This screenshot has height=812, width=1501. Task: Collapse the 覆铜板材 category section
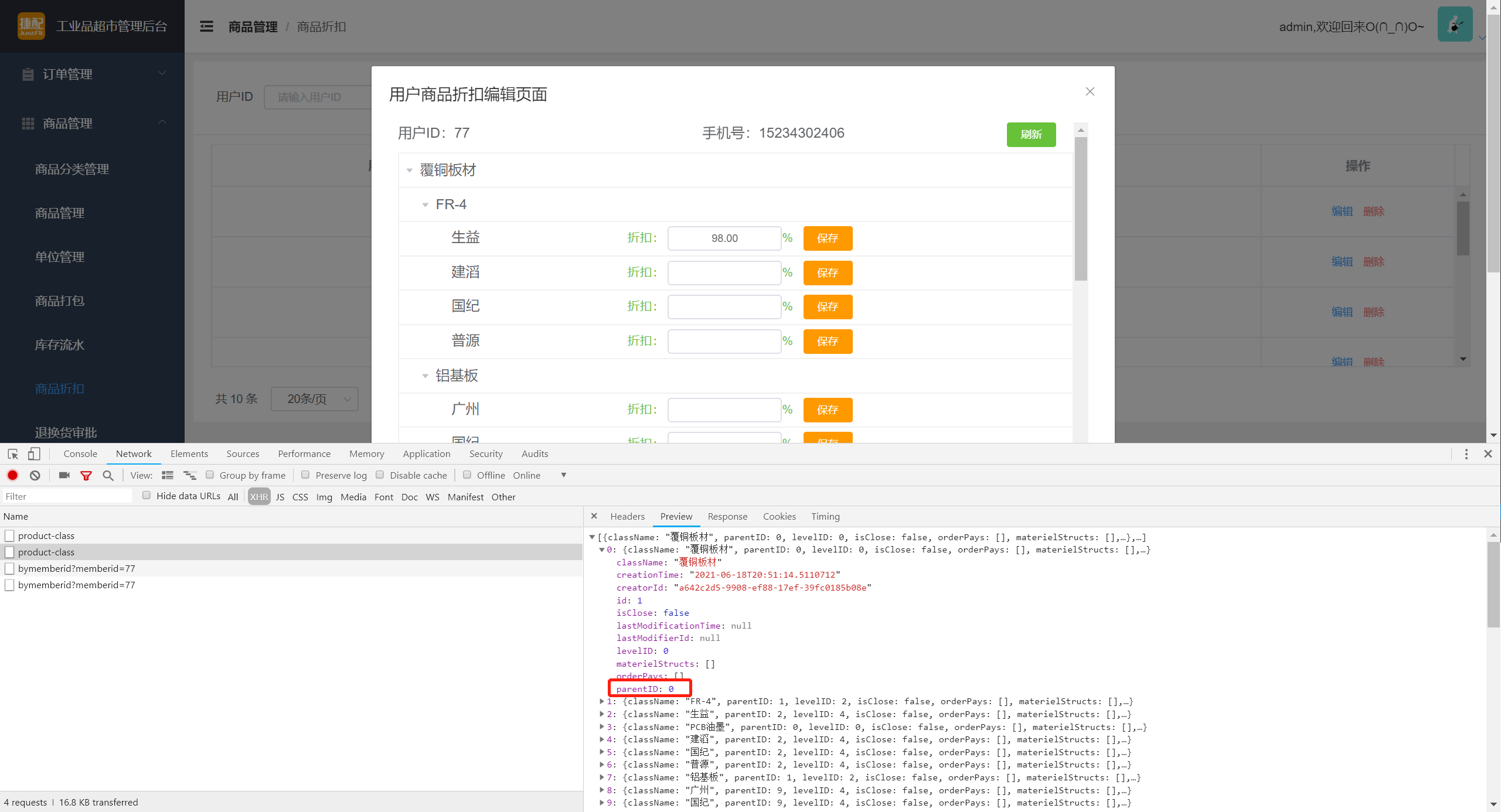(410, 170)
